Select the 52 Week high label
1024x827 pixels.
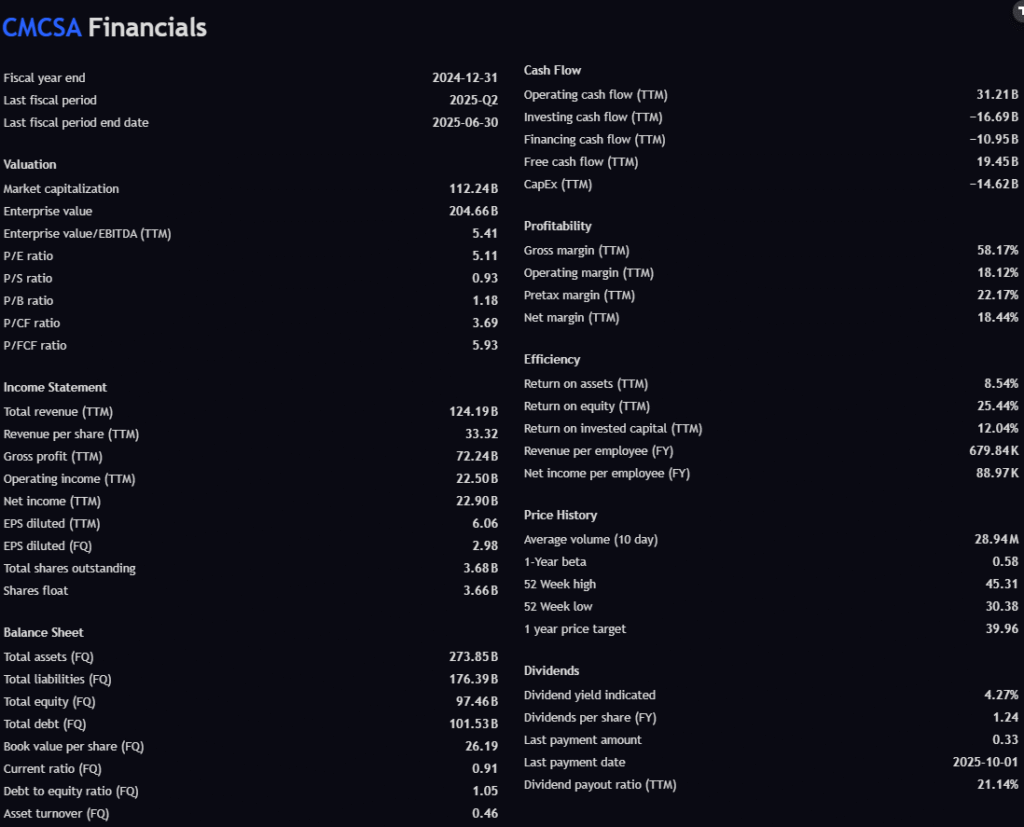pyautogui.click(x=559, y=584)
